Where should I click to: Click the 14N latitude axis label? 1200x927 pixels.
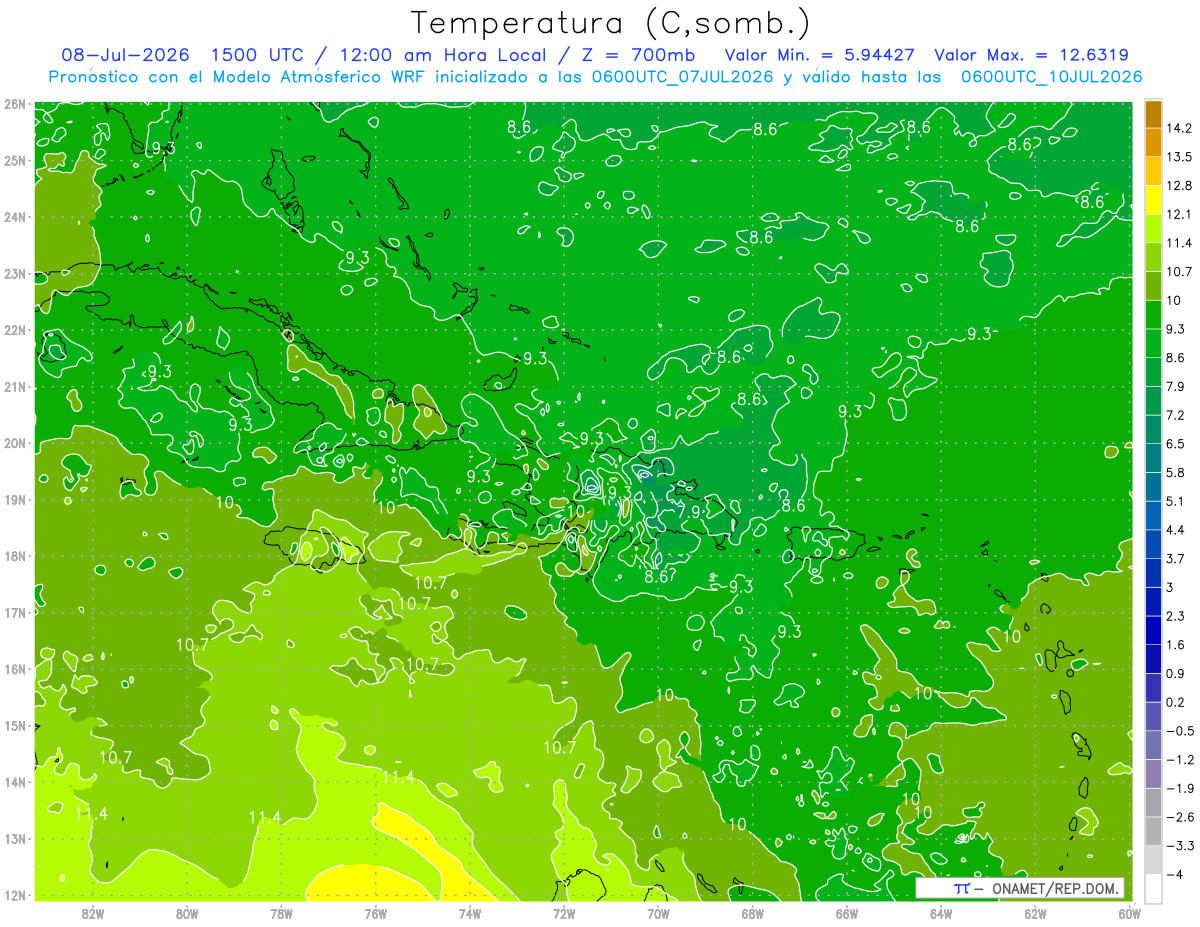click(14, 782)
